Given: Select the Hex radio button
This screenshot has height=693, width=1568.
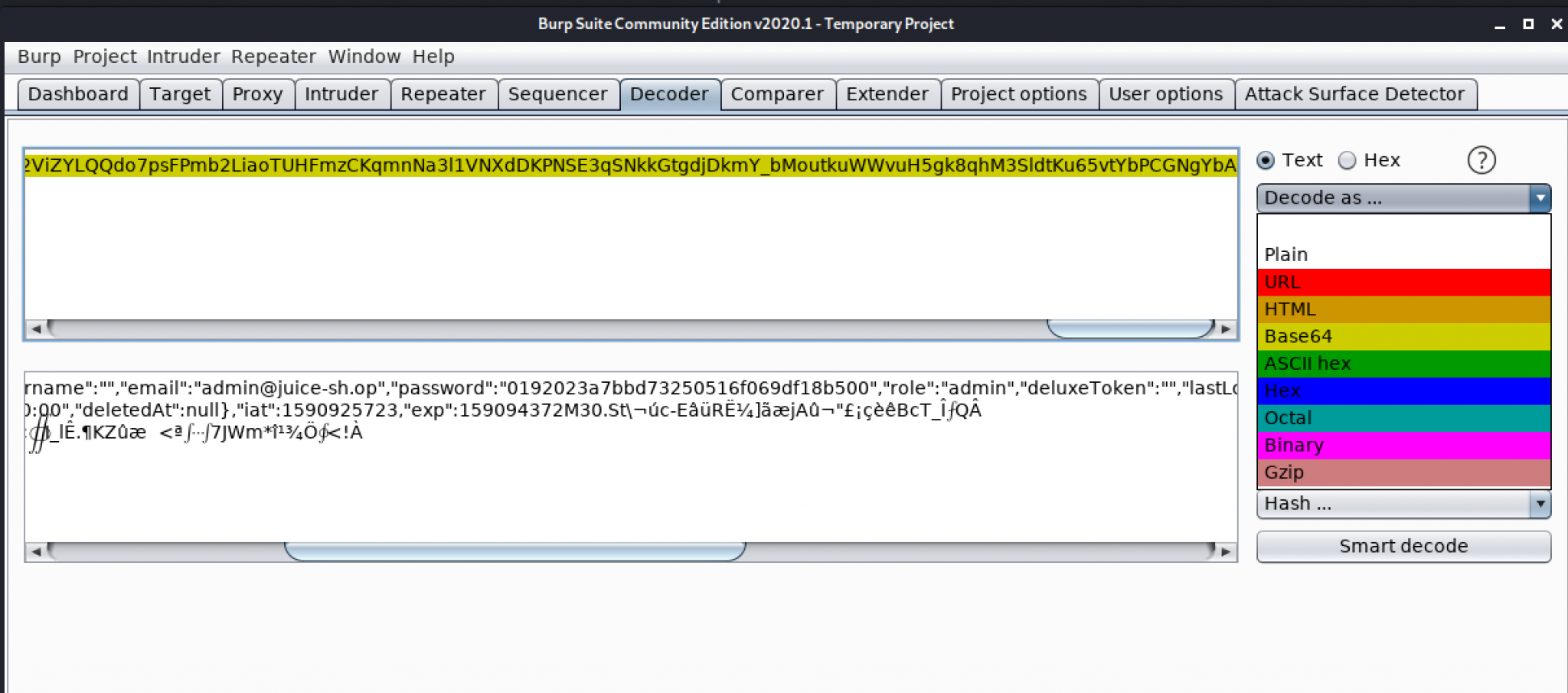Looking at the screenshot, I should click(x=1346, y=160).
